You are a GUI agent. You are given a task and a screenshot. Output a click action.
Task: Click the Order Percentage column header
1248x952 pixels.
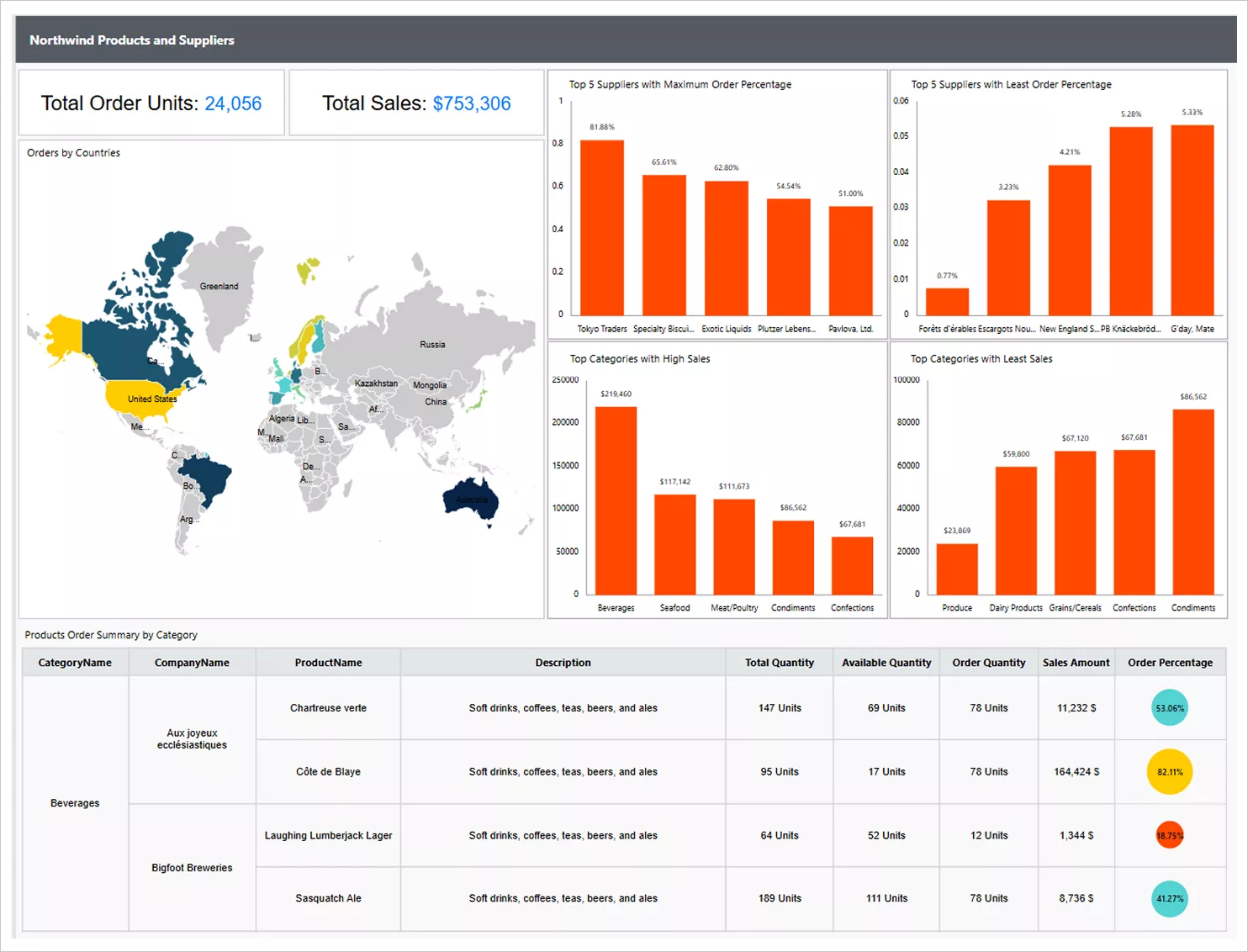(1170, 663)
